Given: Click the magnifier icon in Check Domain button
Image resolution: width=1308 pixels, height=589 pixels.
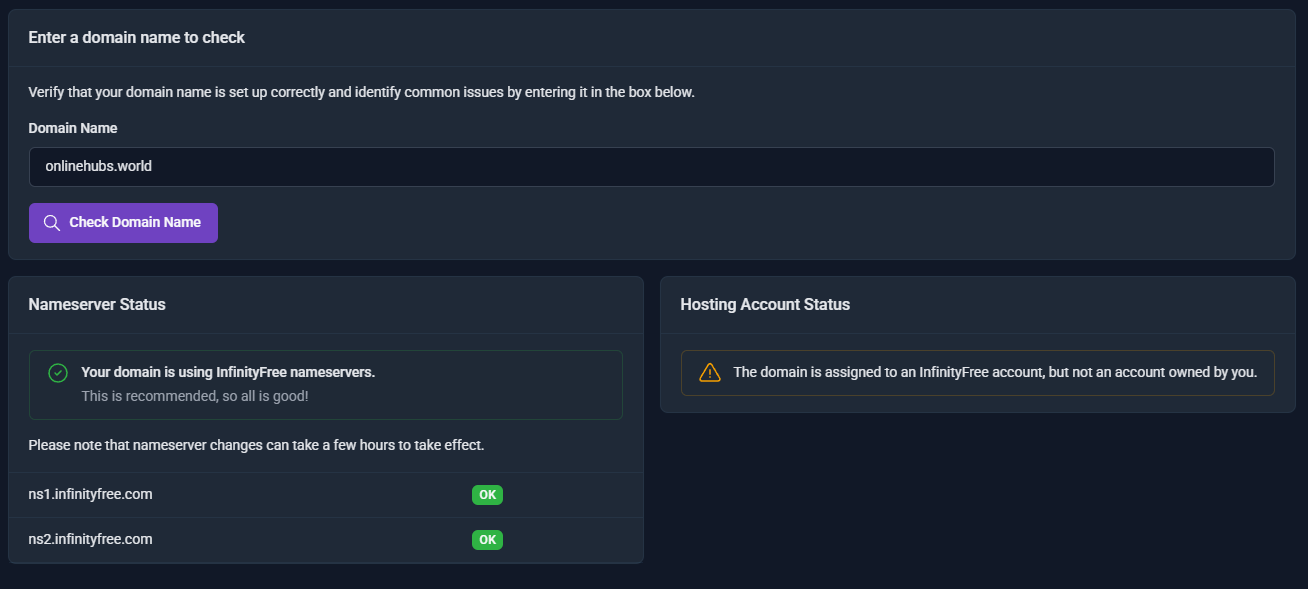Looking at the screenshot, I should 52,223.
